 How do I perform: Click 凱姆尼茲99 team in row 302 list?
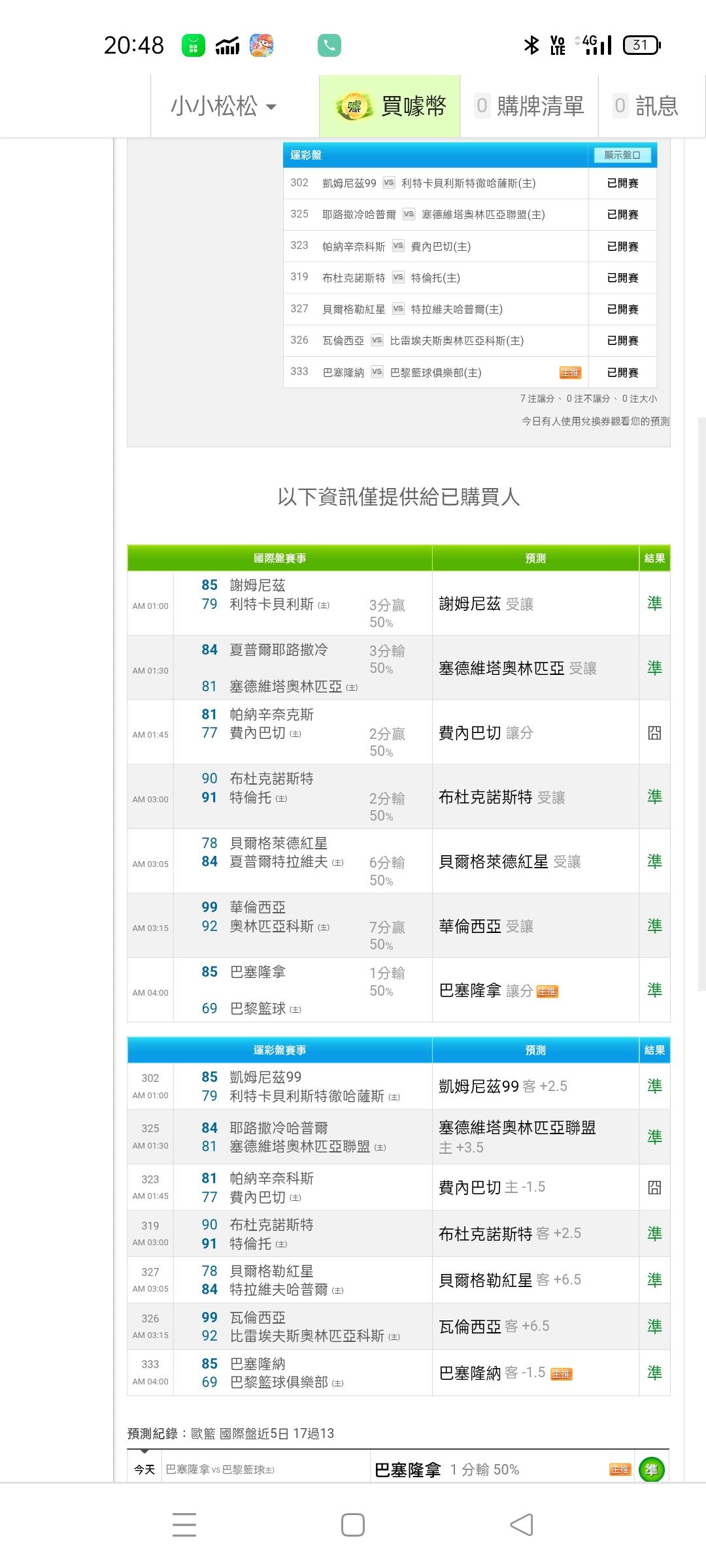(x=349, y=183)
